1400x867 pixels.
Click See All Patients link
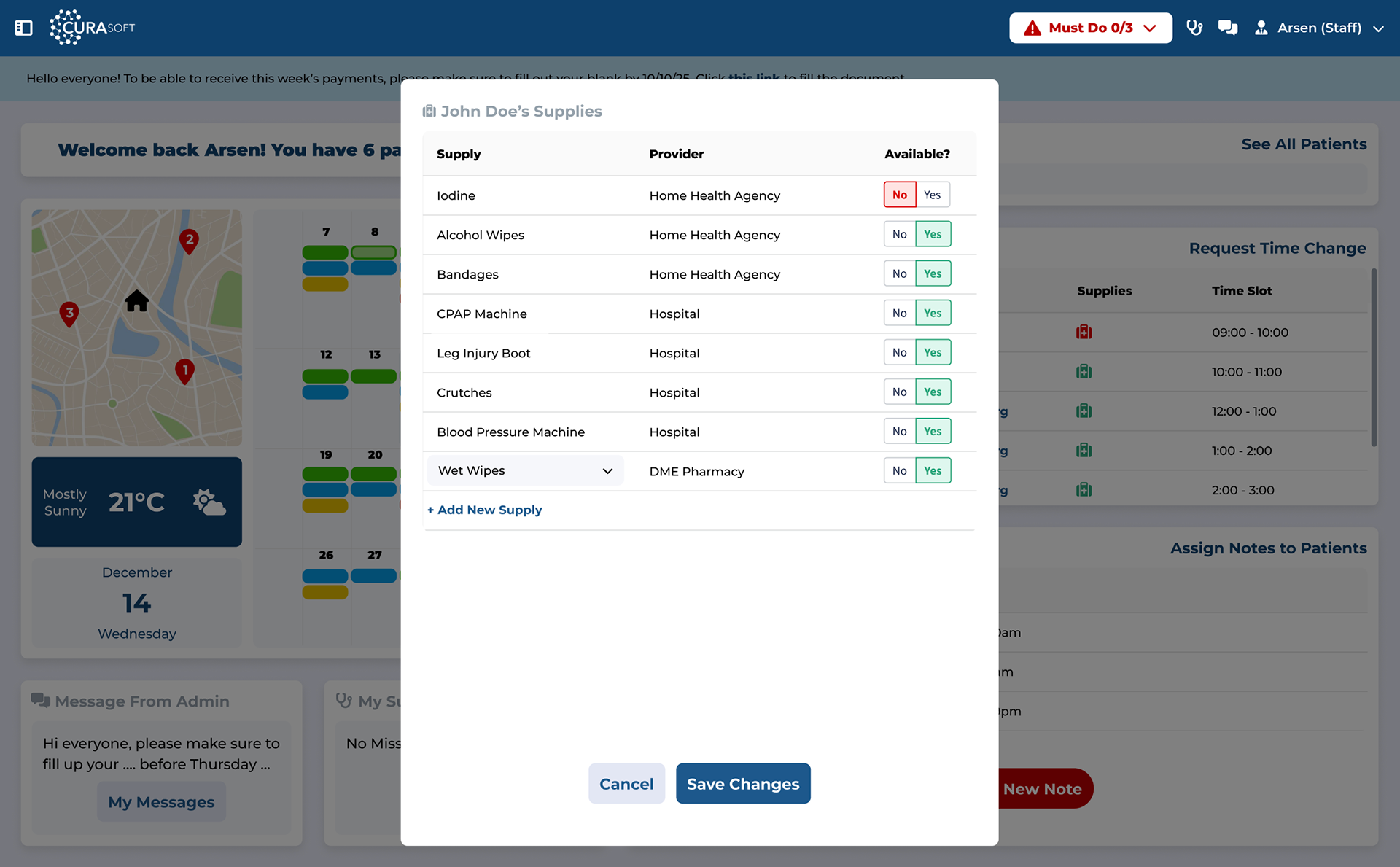tap(1304, 144)
